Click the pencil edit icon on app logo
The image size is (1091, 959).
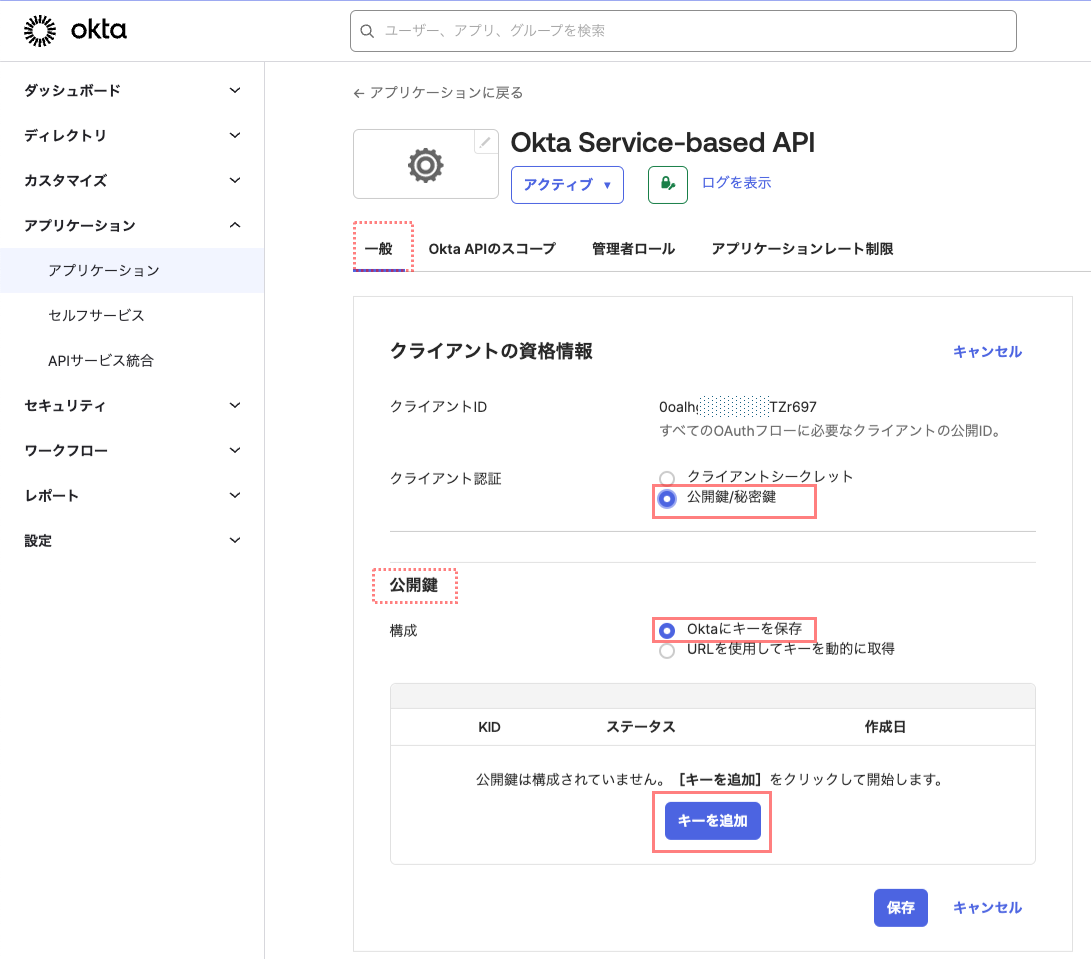[485, 142]
